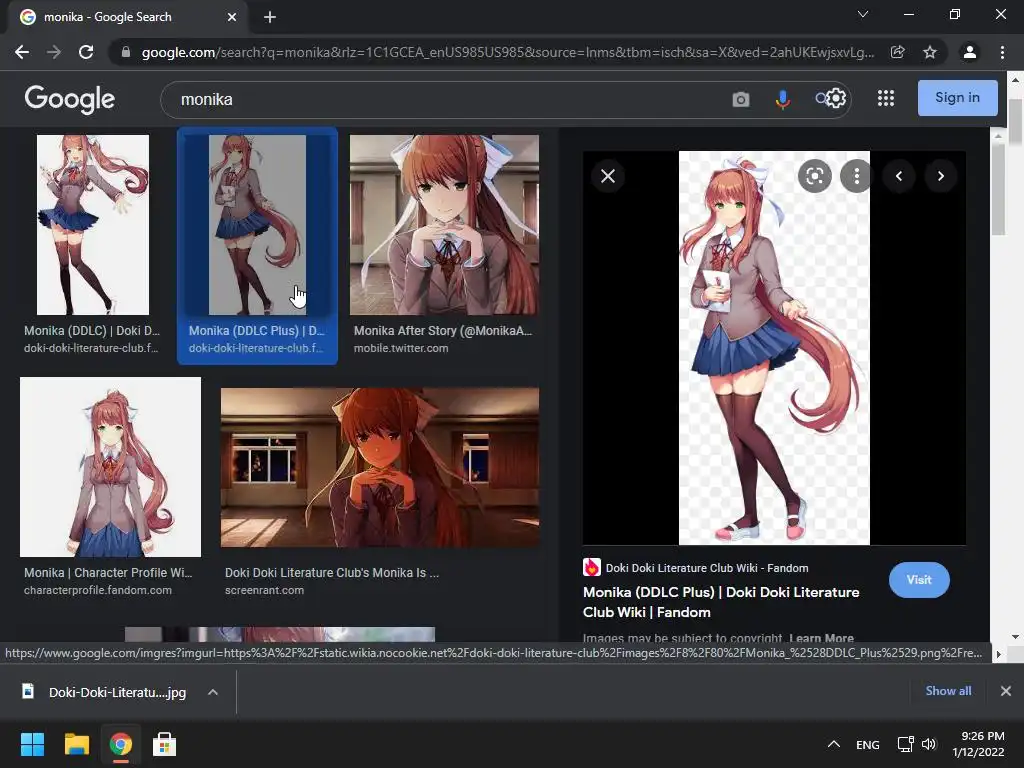View site security lock info
Screen dimensions: 1024x768
pyautogui.click(x=126, y=52)
